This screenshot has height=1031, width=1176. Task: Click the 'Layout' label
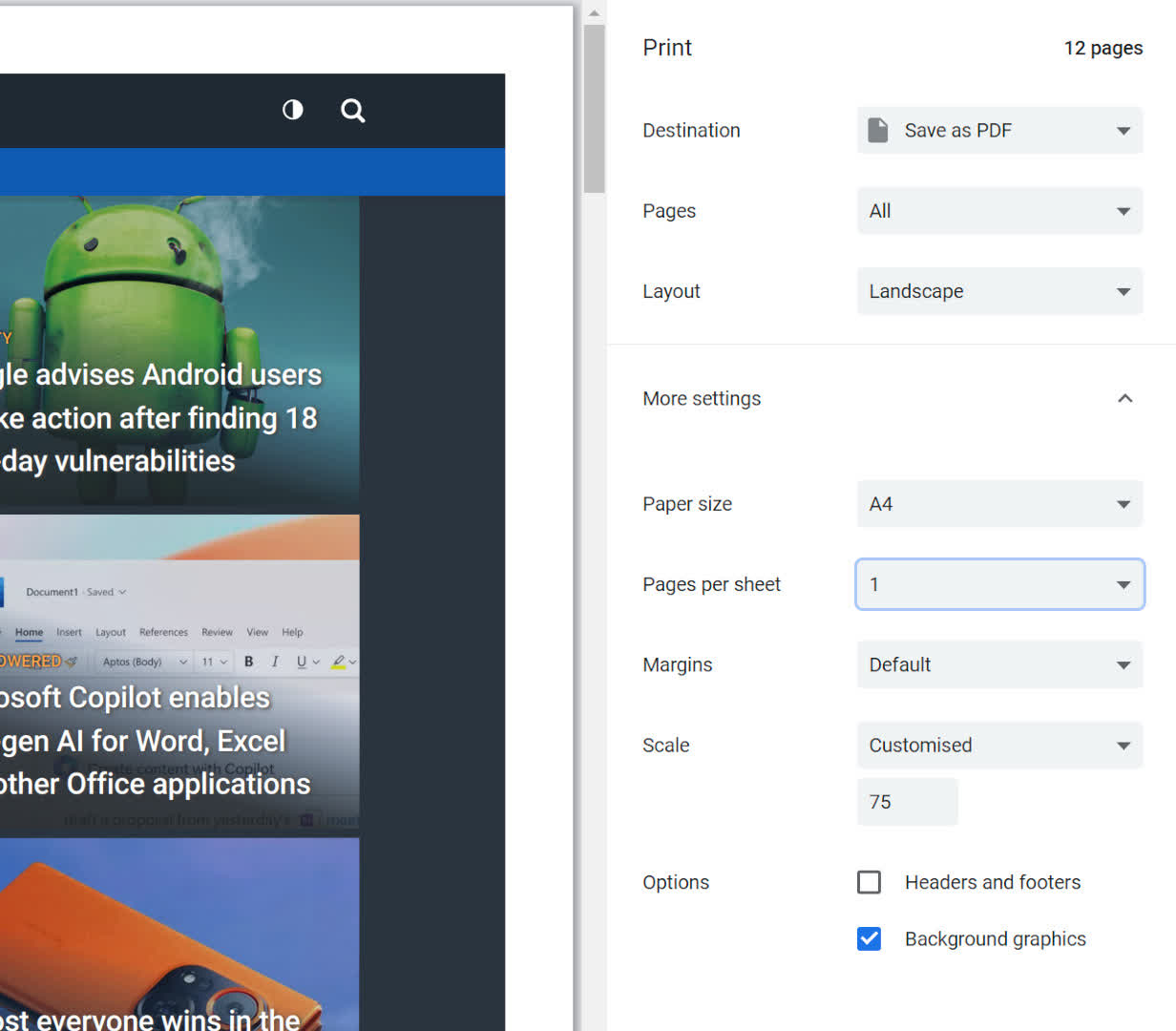click(x=671, y=291)
